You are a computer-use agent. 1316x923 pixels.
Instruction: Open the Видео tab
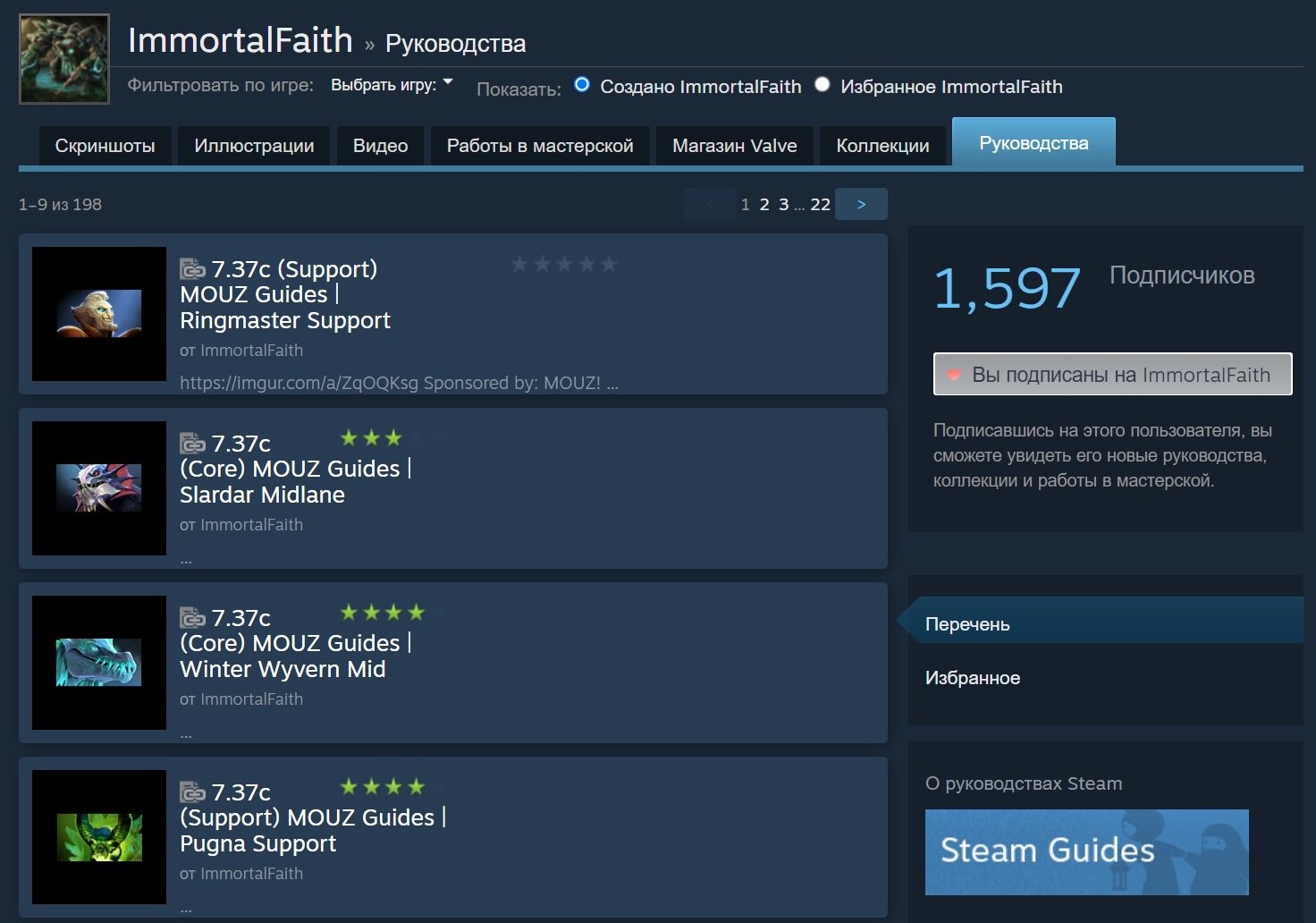pyautogui.click(x=380, y=146)
